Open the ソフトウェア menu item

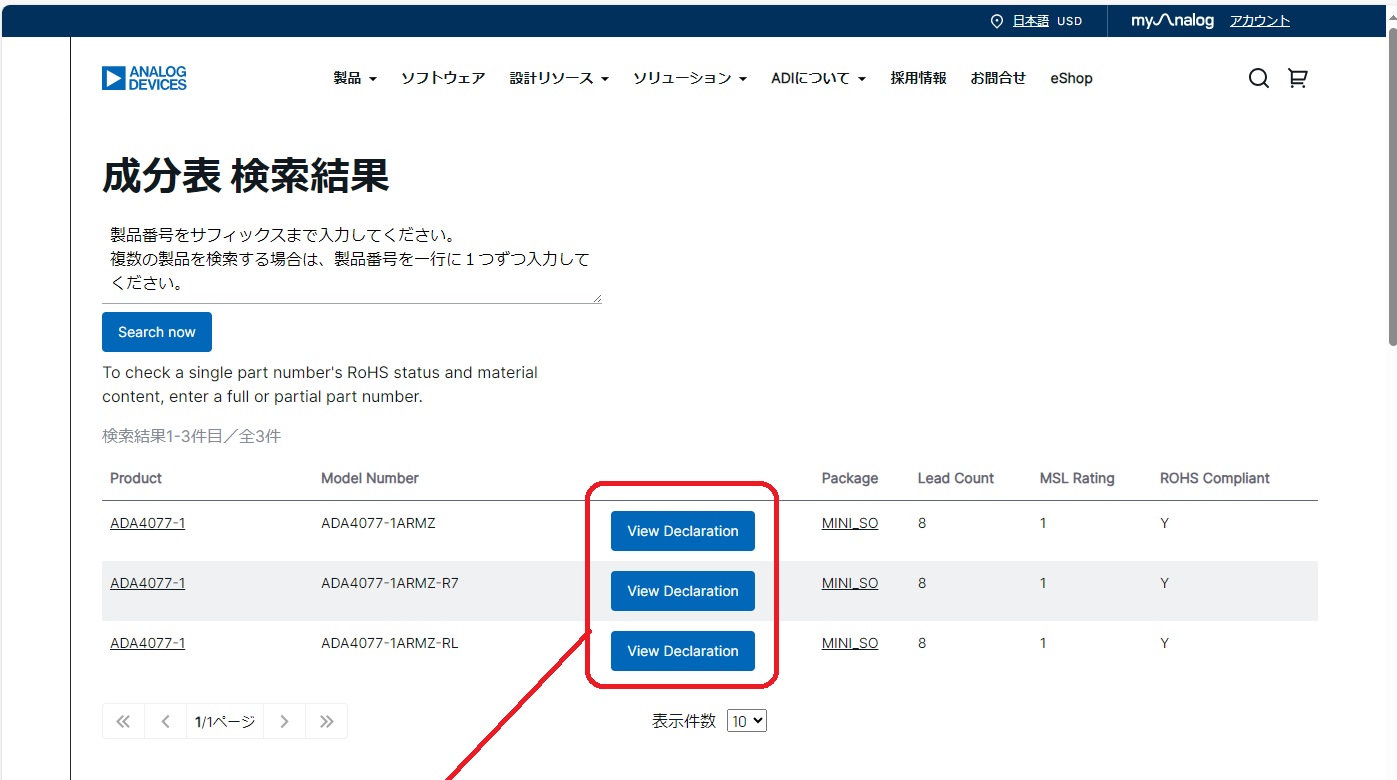click(x=443, y=78)
